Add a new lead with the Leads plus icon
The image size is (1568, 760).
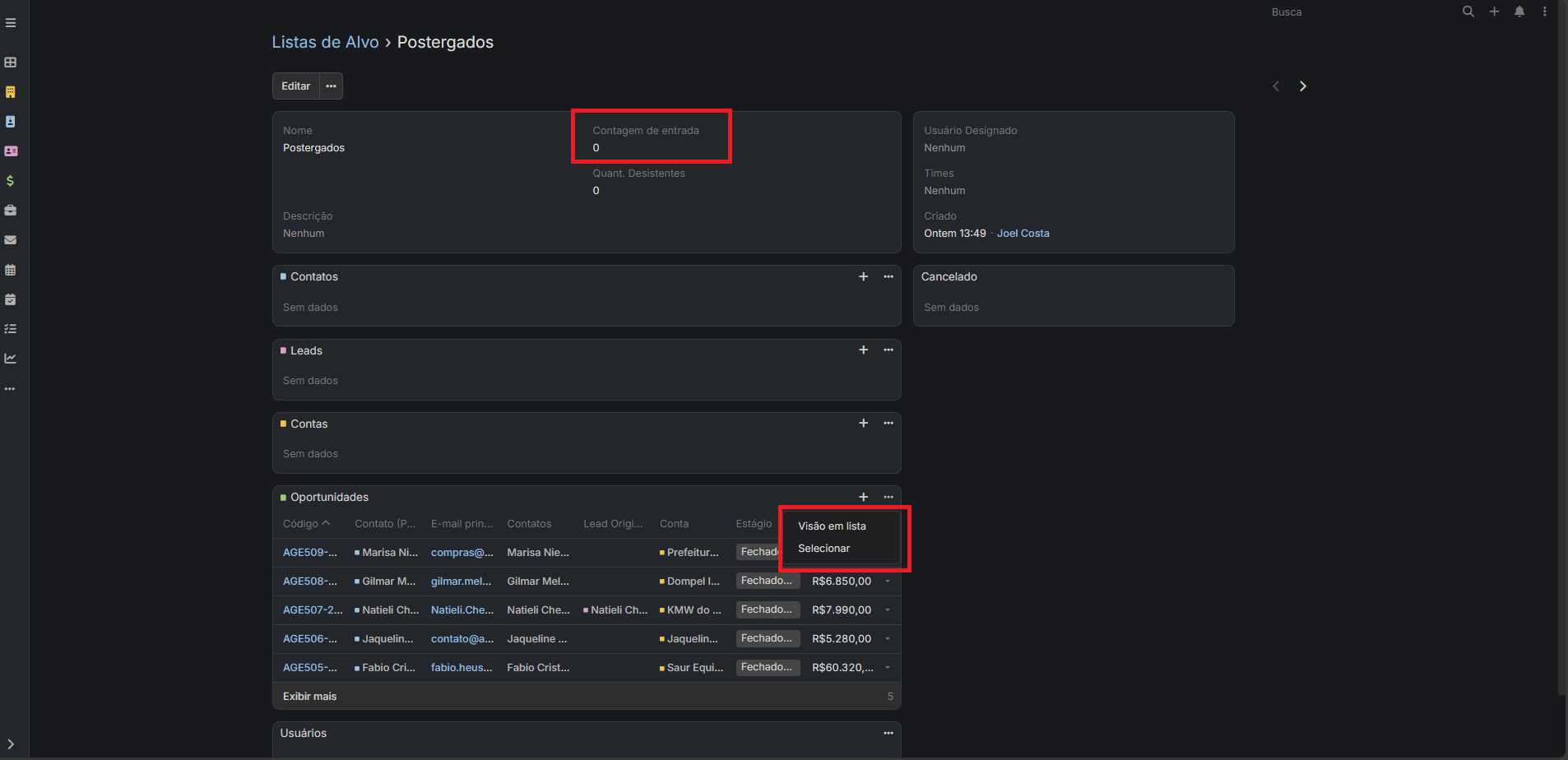863,350
